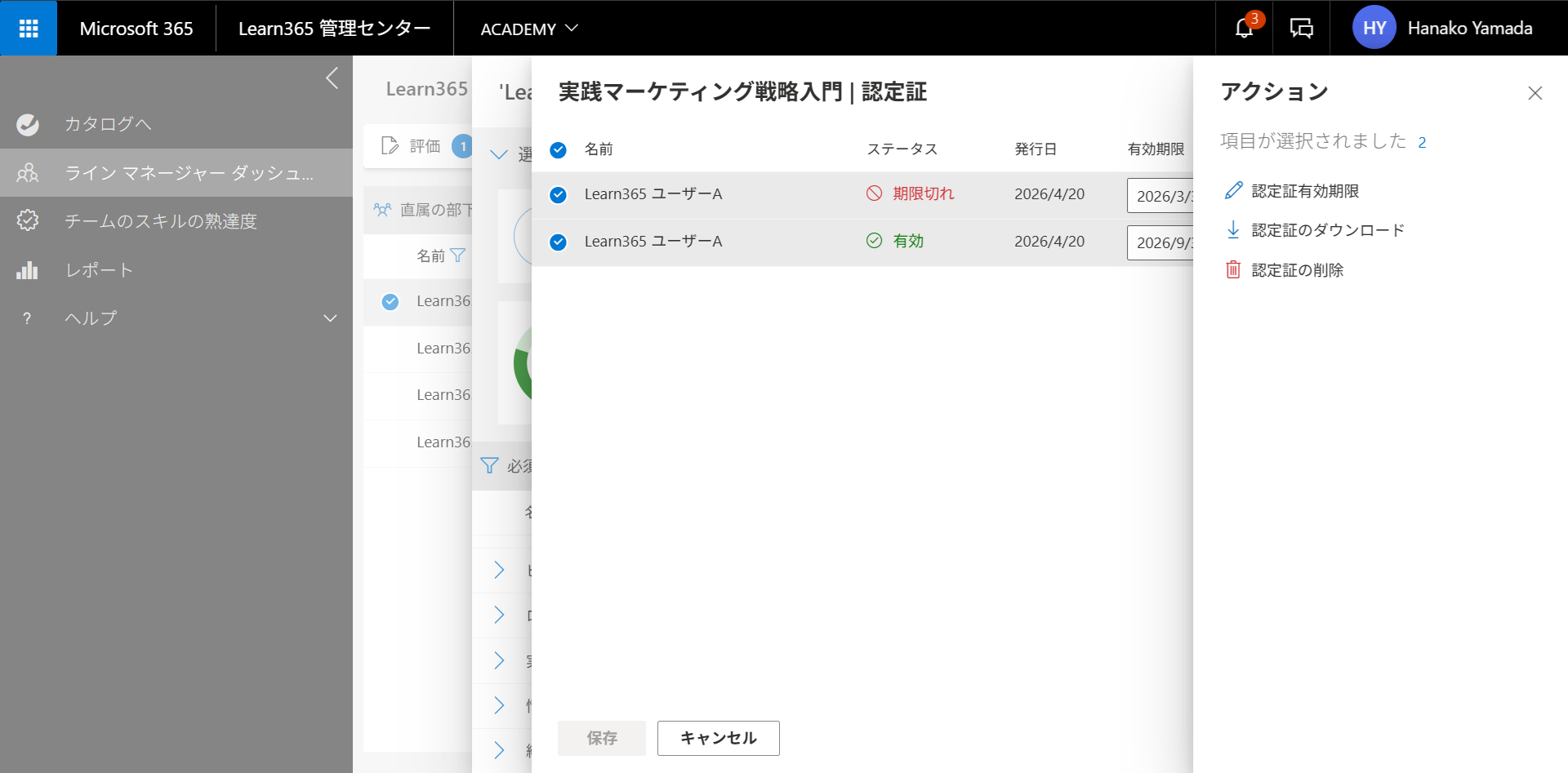
Task: Click the ステータス column header
Action: point(902,149)
